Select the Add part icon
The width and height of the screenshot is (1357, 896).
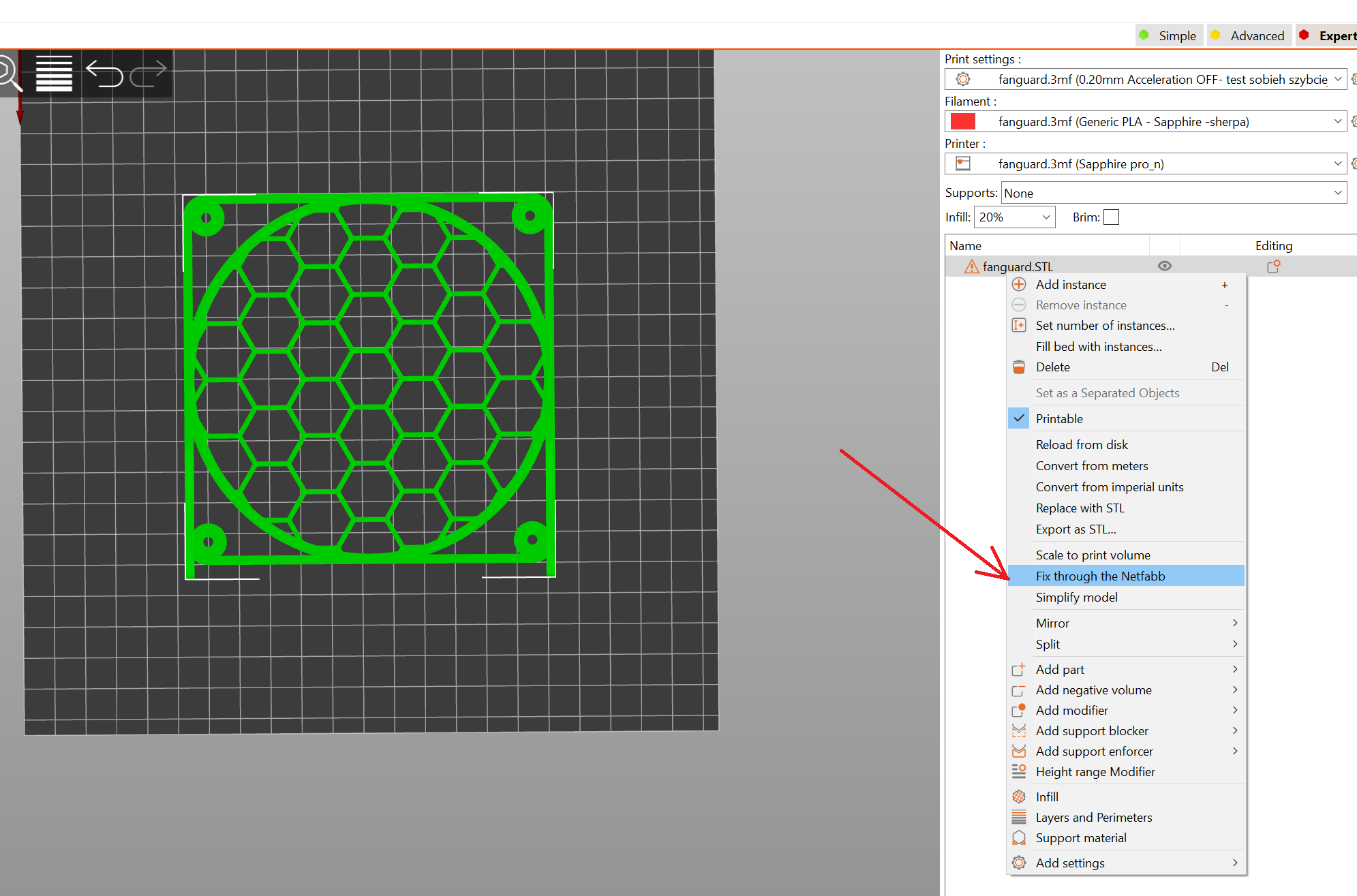pyautogui.click(x=1019, y=669)
